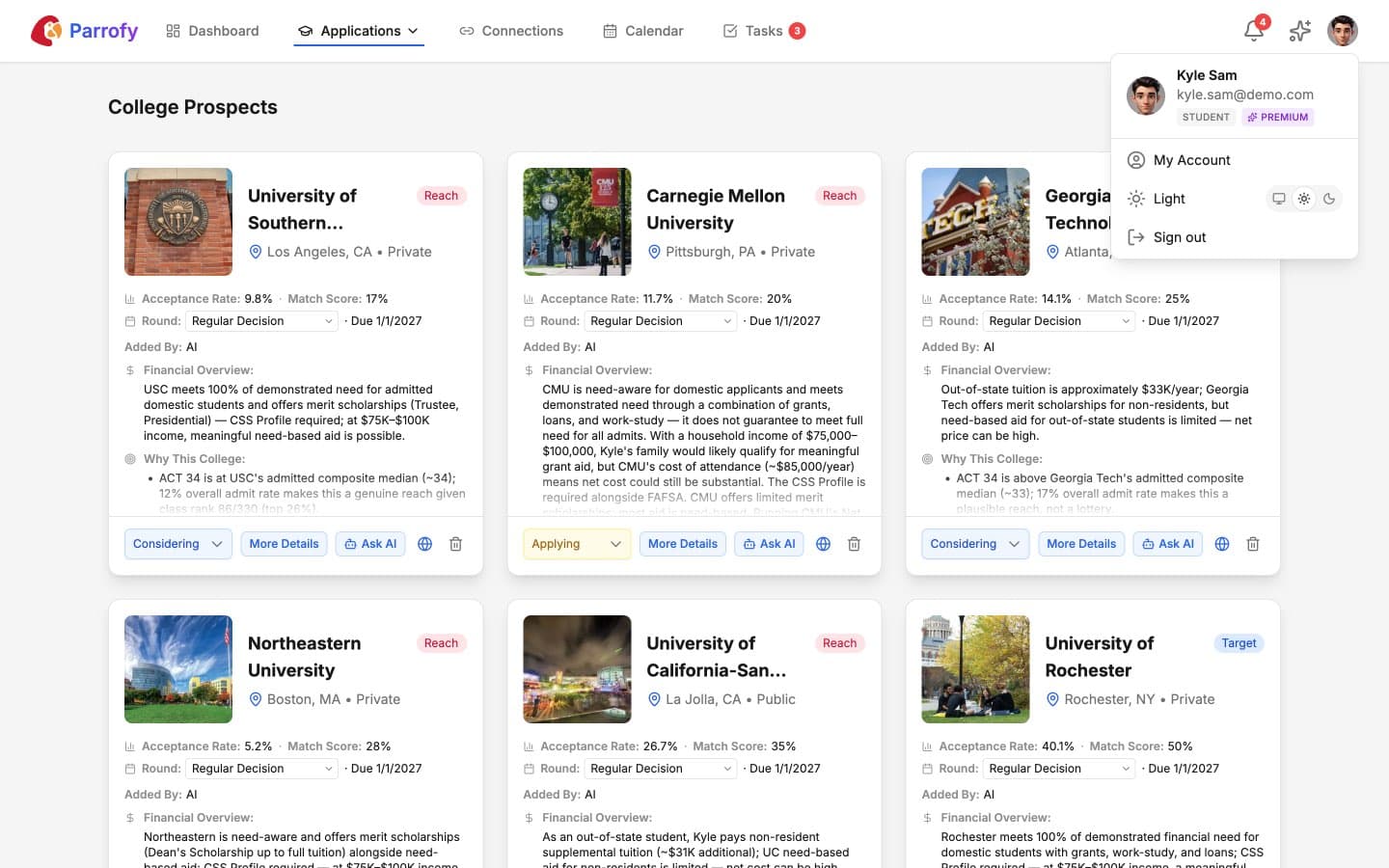Open Round dropdown on Northeastern University card
Image resolution: width=1389 pixels, height=868 pixels.
261,769
